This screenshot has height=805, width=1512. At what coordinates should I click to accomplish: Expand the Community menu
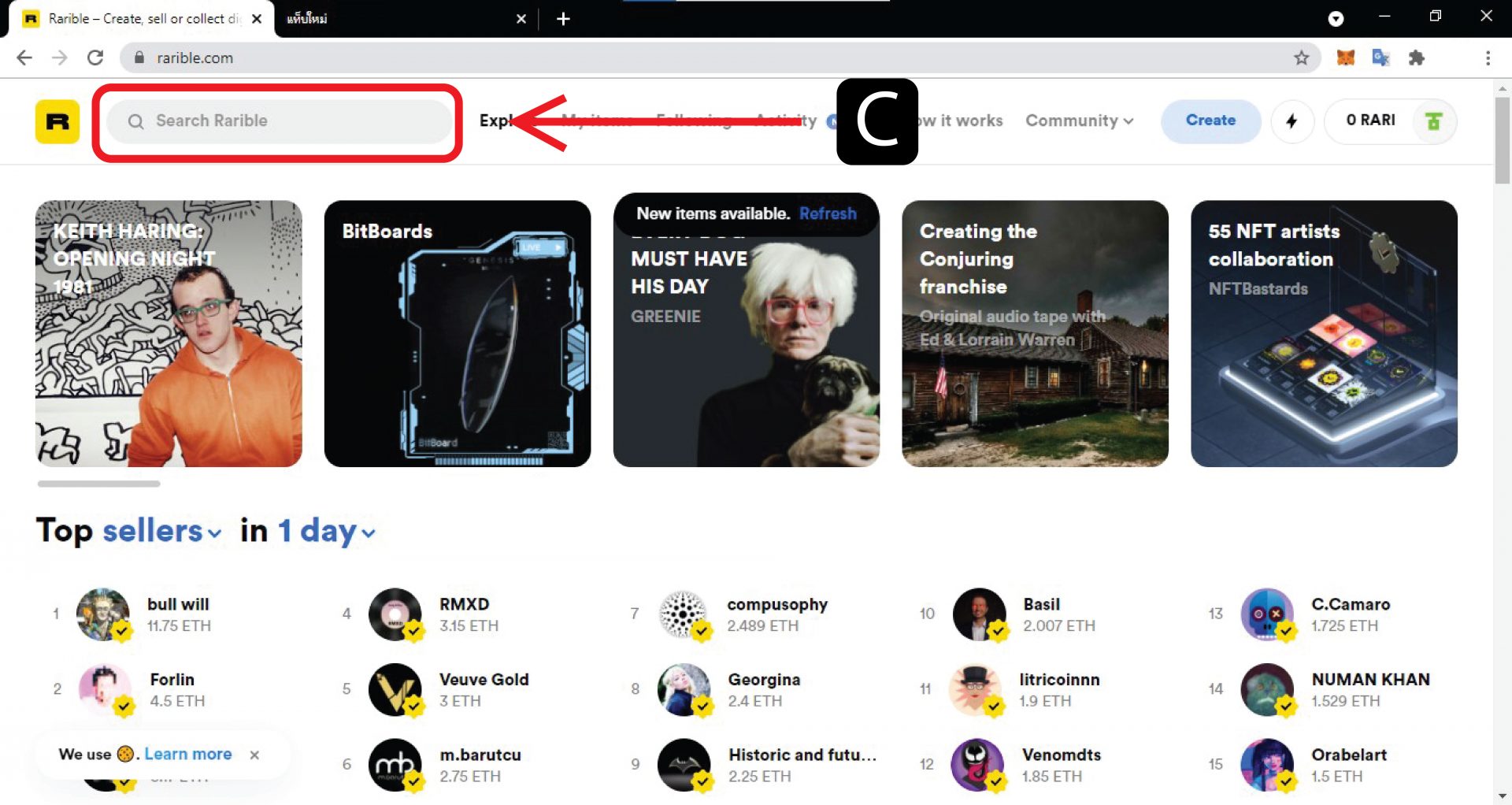click(x=1079, y=121)
